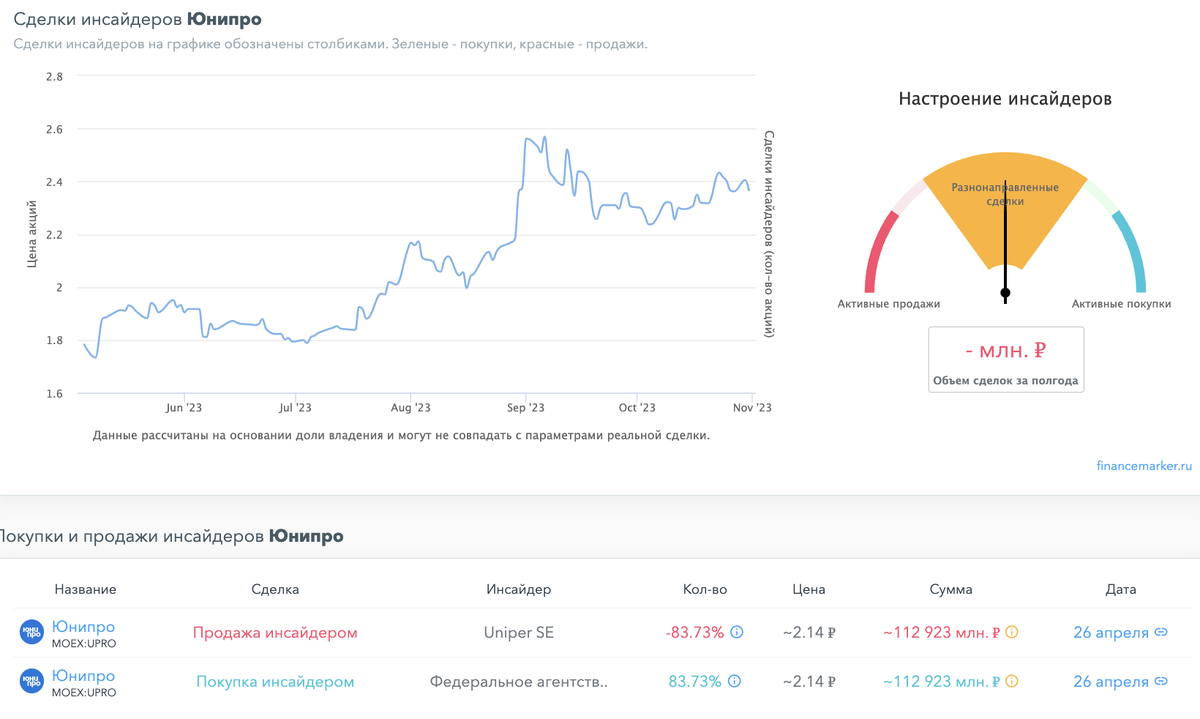Click the Сумма column header
The width and height of the screenshot is (1200, 719).
(950, 589)
